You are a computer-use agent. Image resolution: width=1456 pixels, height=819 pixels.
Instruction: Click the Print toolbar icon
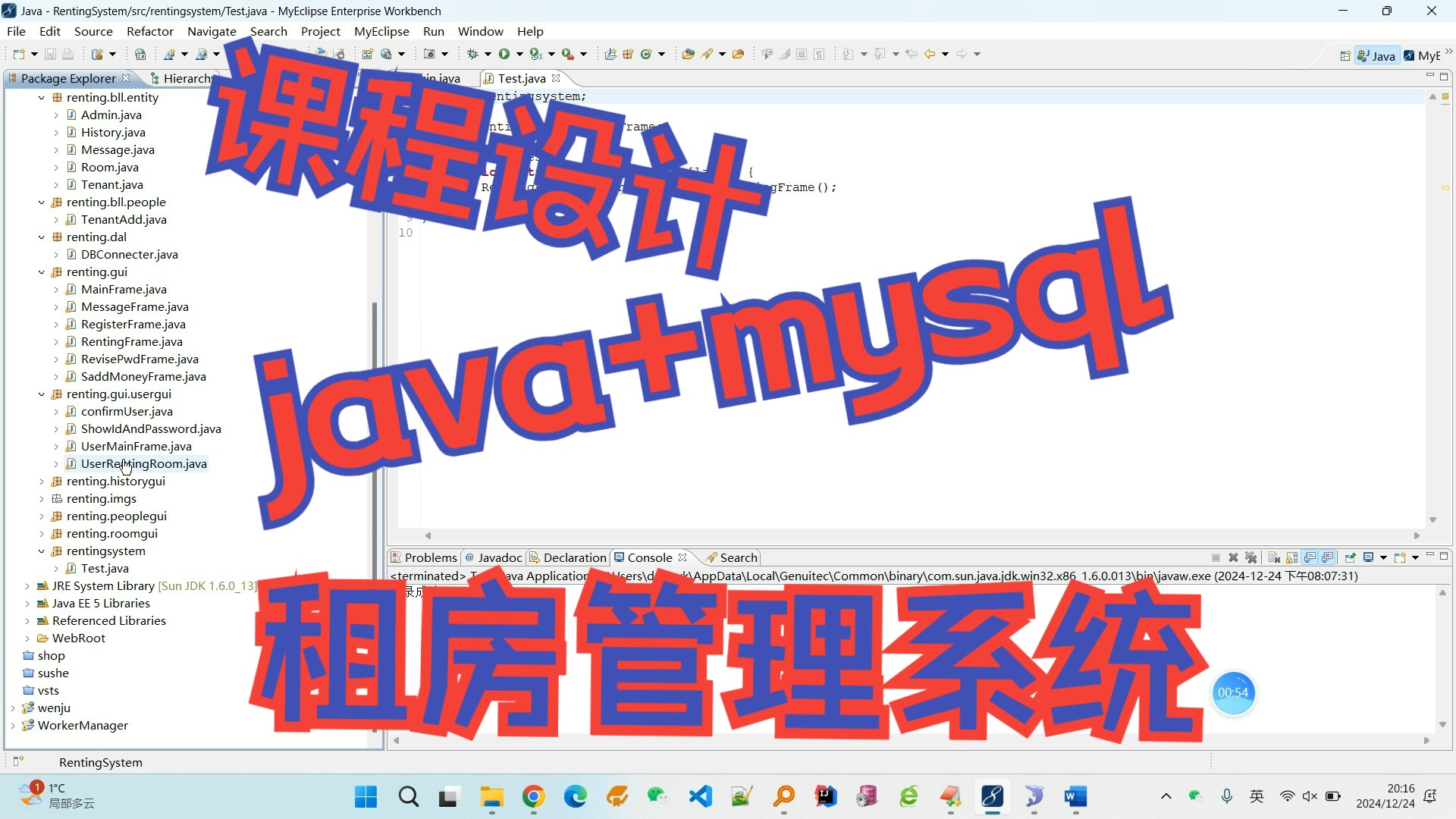point(67,54)
